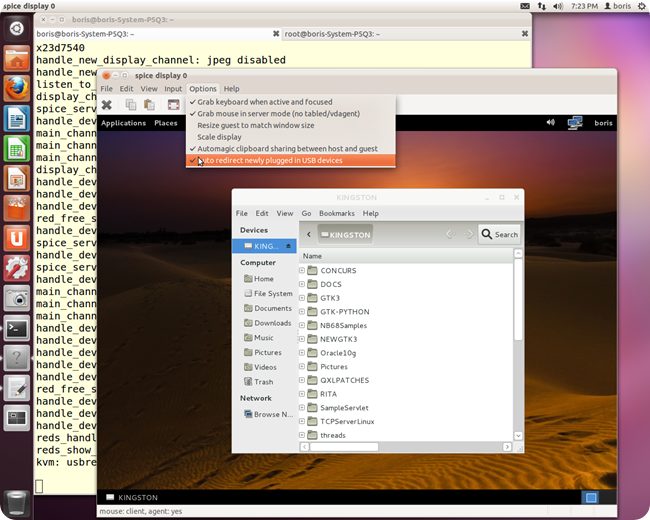Click the fullscreen icon in spice toolbar
The image size is (650, 520).
(x=173, y=104)
